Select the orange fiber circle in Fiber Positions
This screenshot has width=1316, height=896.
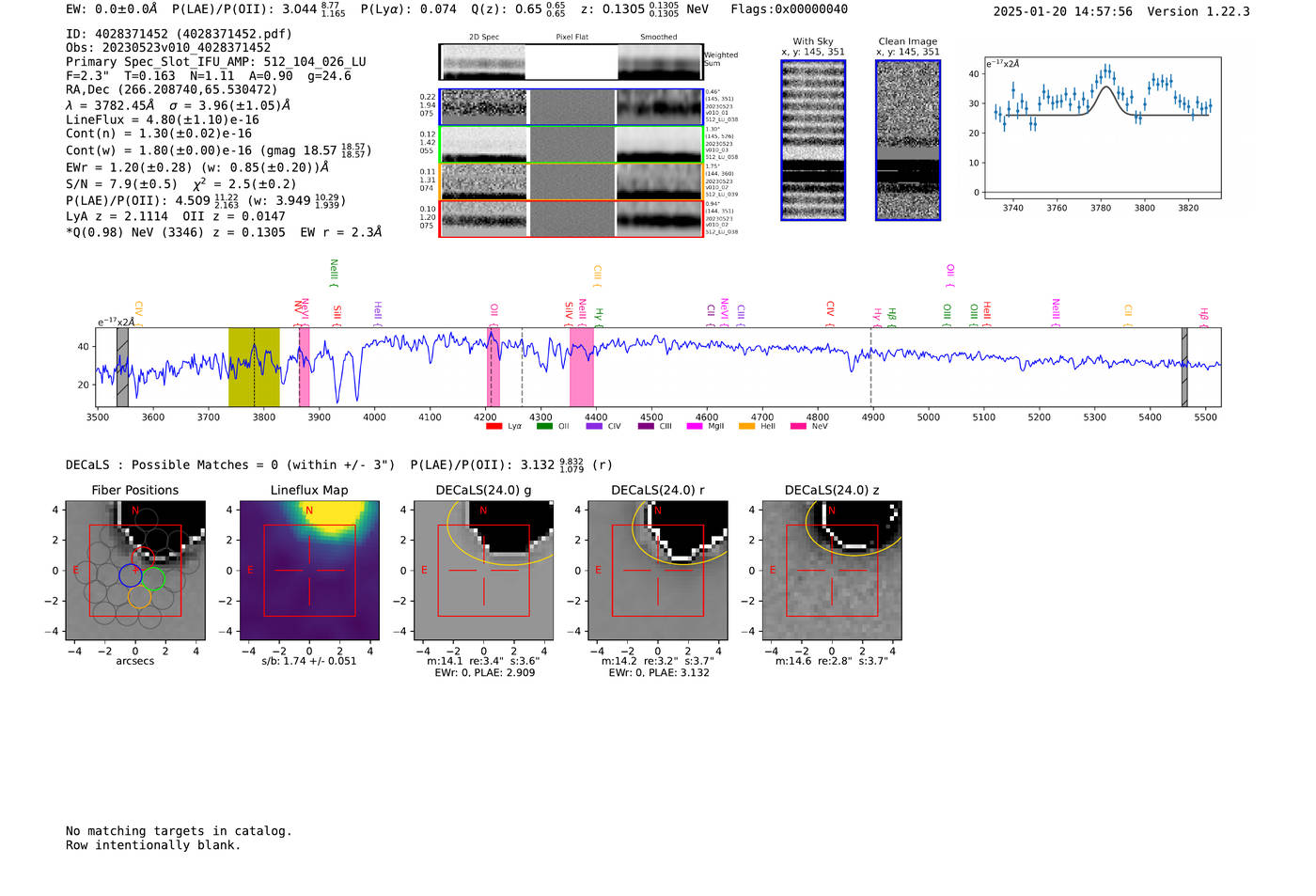coord(139,596)
